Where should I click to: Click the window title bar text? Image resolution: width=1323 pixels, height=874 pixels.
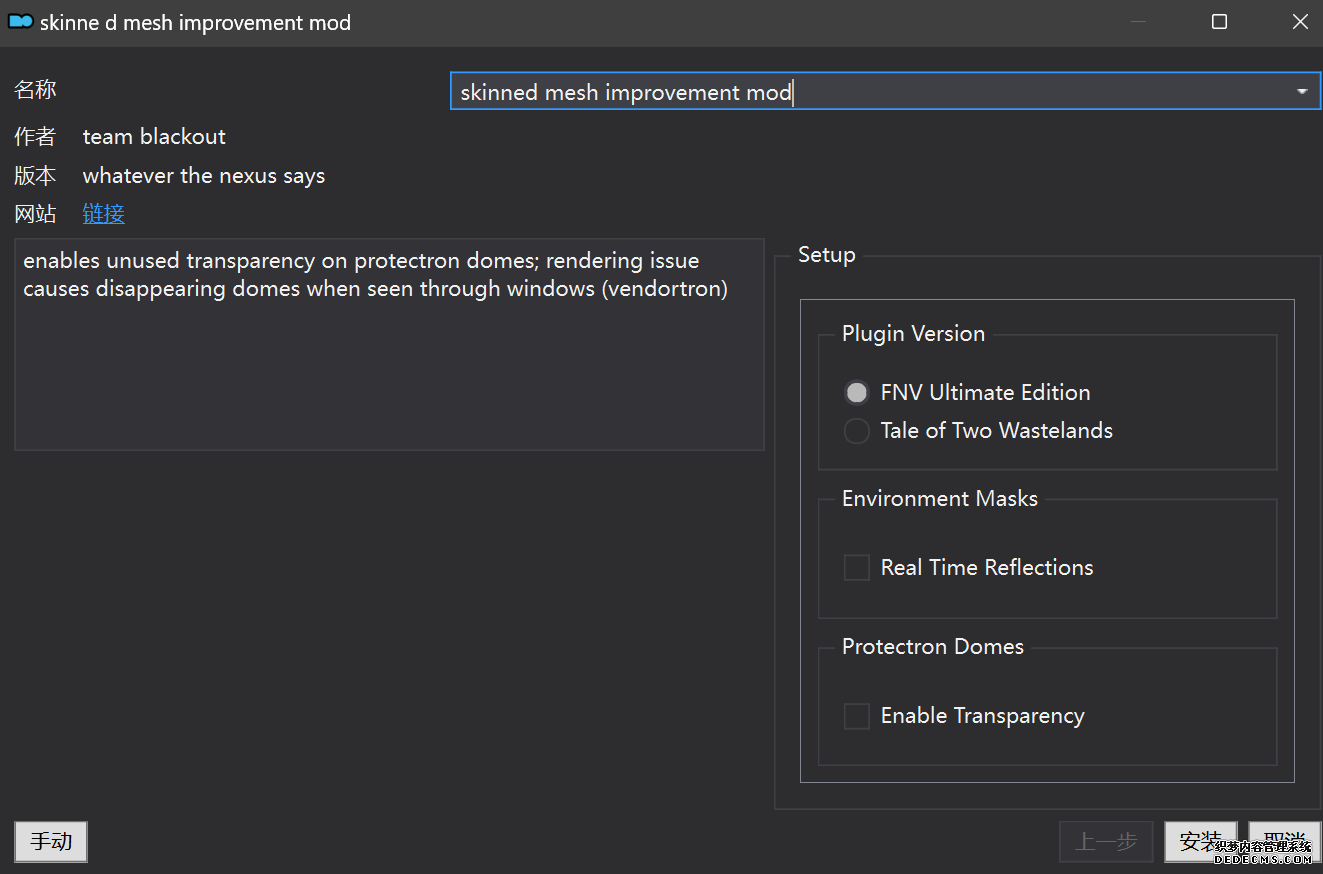[x=195, y=22]
